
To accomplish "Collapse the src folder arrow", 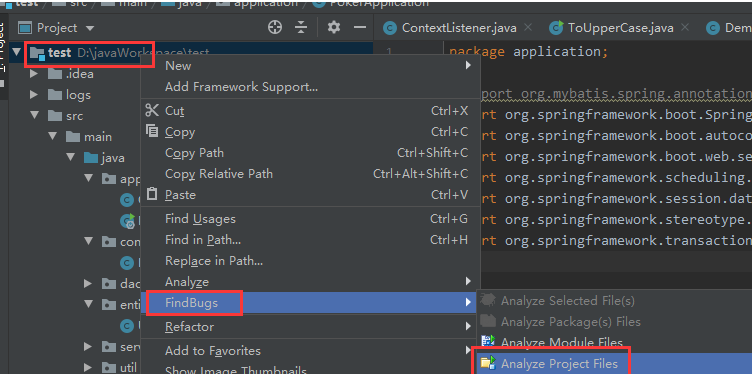I will (x=34, y=115).
